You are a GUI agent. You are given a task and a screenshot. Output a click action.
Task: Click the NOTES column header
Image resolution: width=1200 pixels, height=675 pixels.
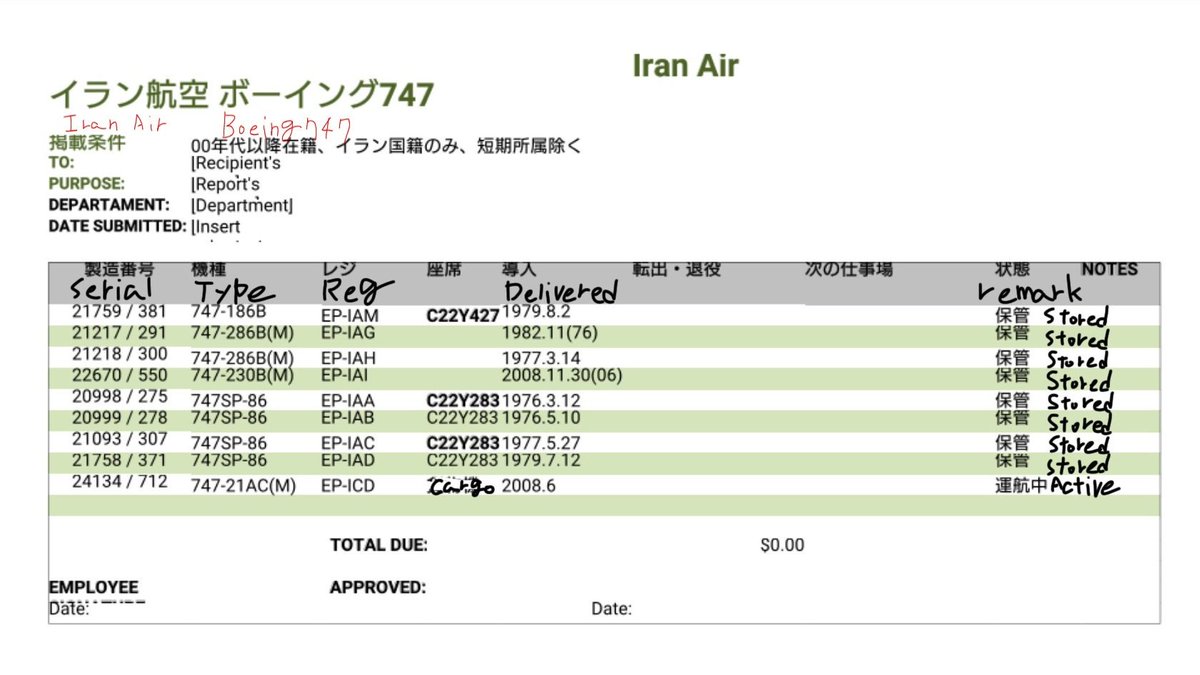tap(1109, 270)
